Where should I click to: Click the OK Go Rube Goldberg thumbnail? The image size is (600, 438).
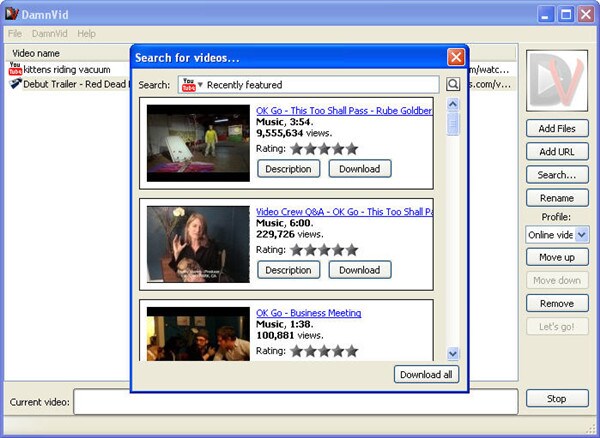(x=198, y=143)
